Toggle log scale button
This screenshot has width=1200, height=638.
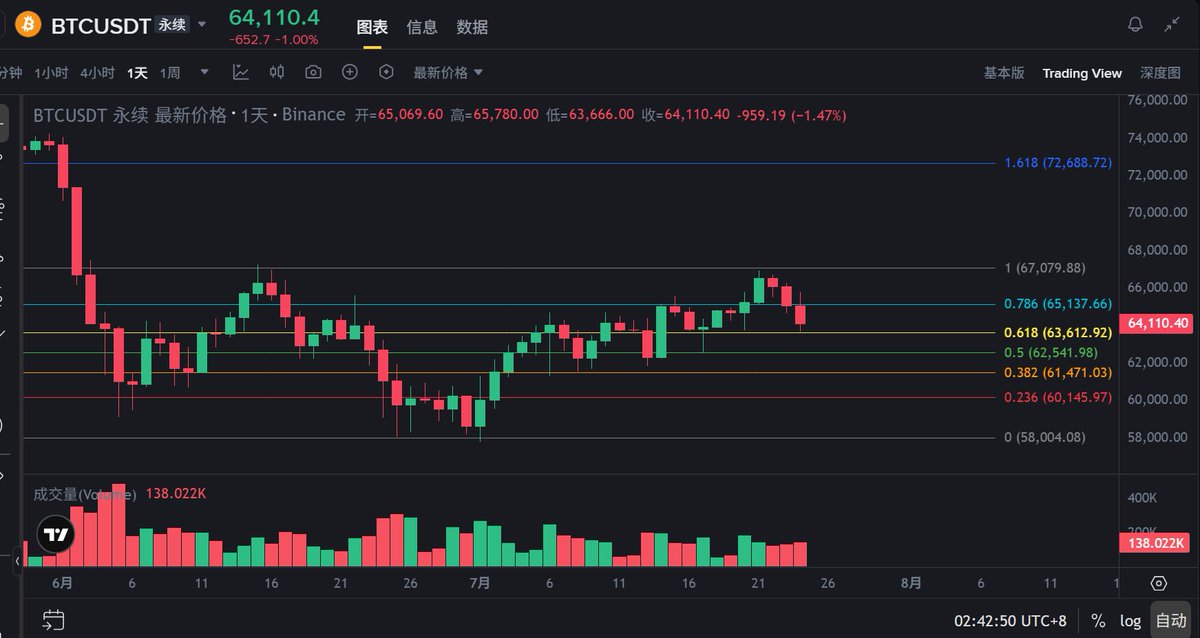1130,620
